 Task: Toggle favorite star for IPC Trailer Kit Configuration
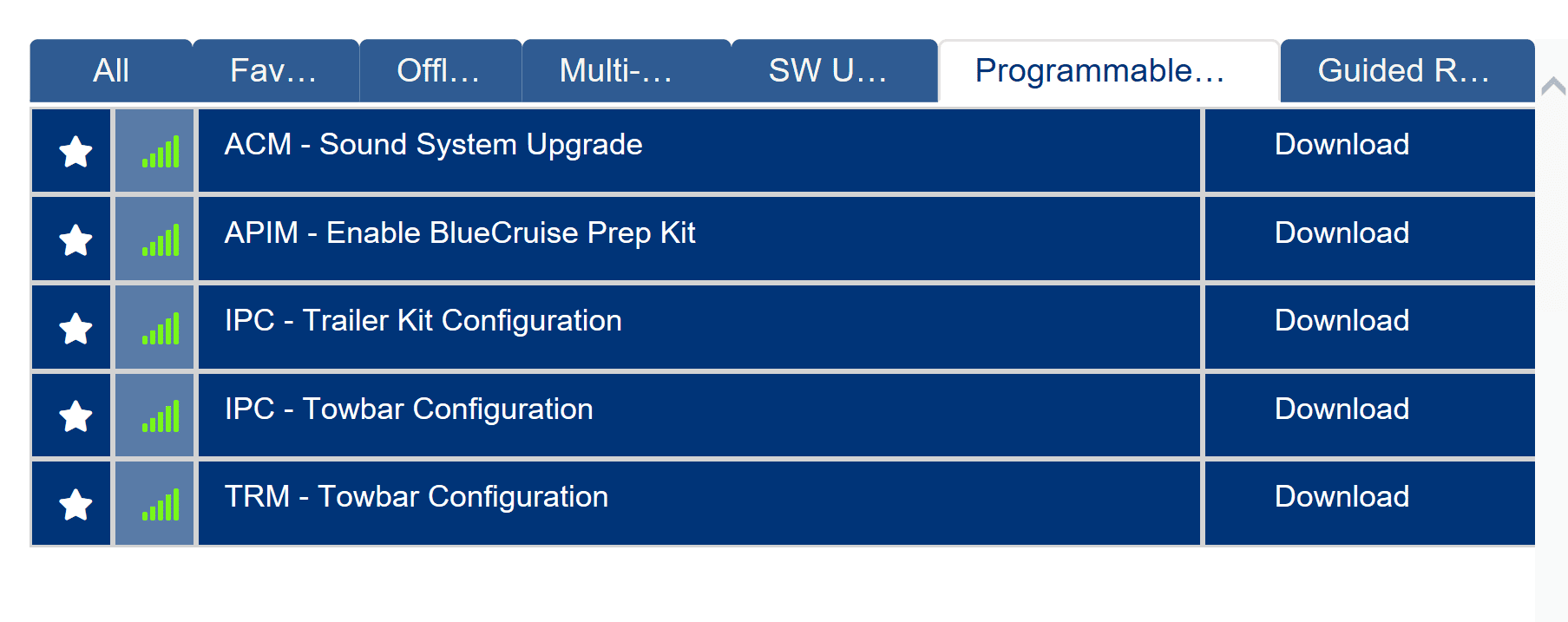point(75,328)
